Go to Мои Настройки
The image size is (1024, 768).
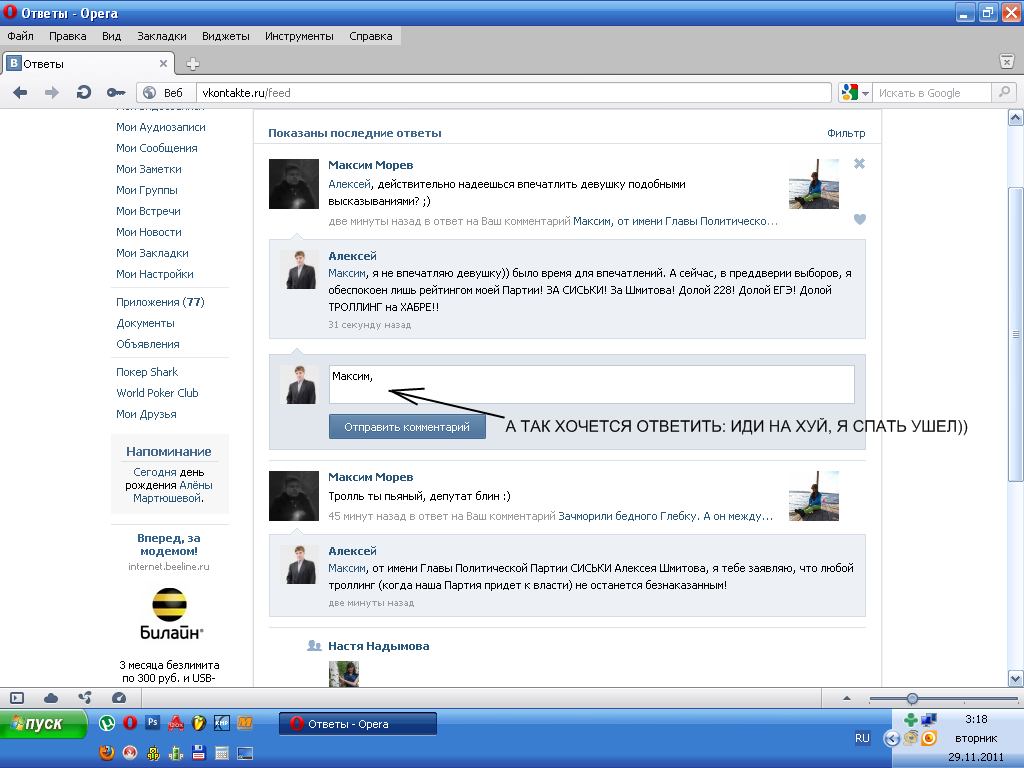[155, 274]
